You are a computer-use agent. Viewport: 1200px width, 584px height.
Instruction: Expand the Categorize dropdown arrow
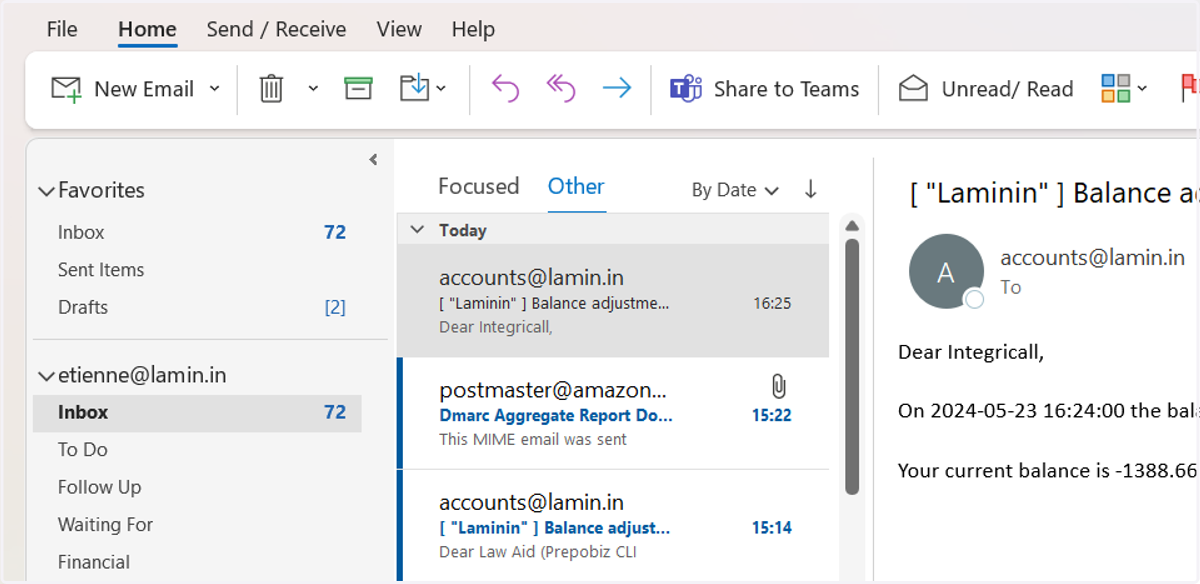(x=1143, y=89)
